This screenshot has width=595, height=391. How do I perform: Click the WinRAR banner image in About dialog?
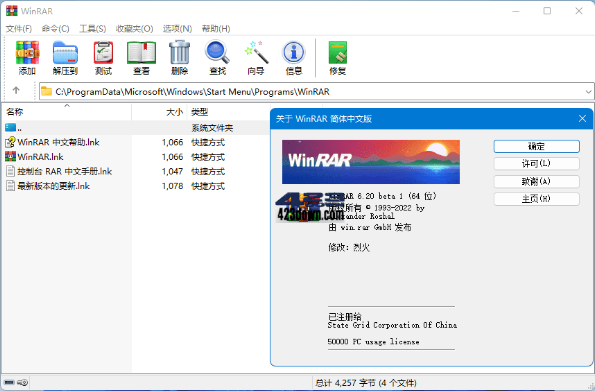[x=371, y=162]
